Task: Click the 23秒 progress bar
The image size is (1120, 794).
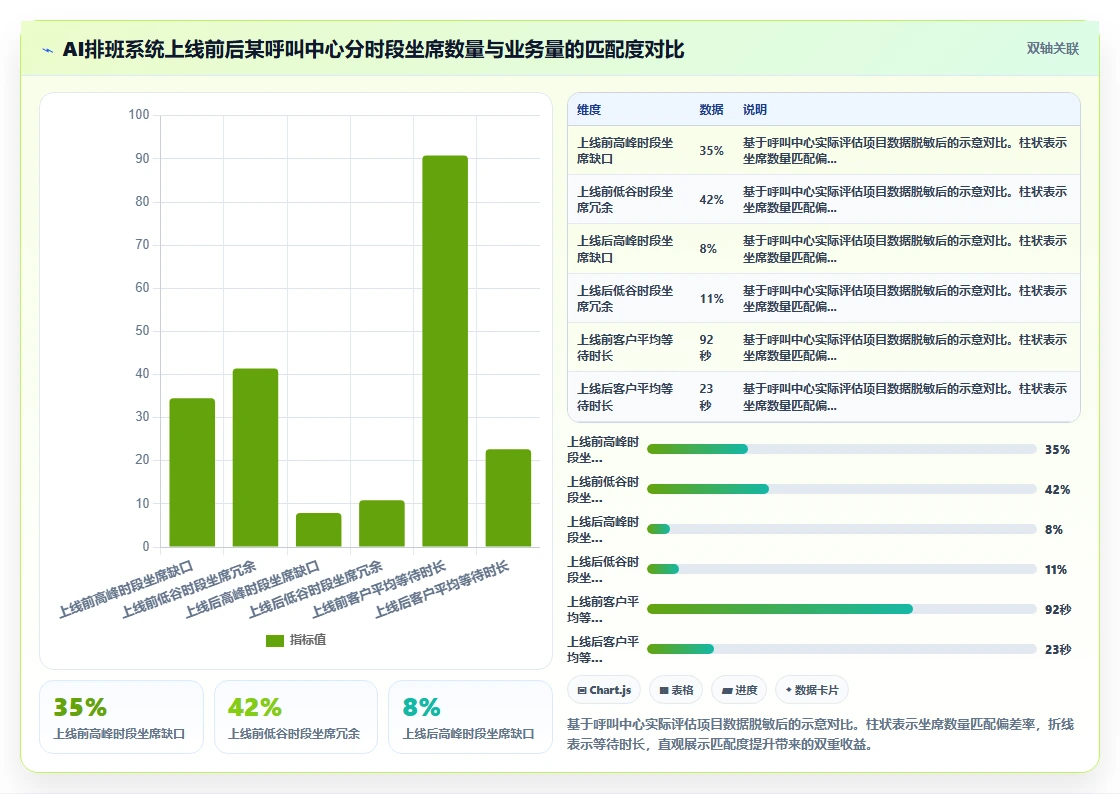Action: click(x=841, y=649)
